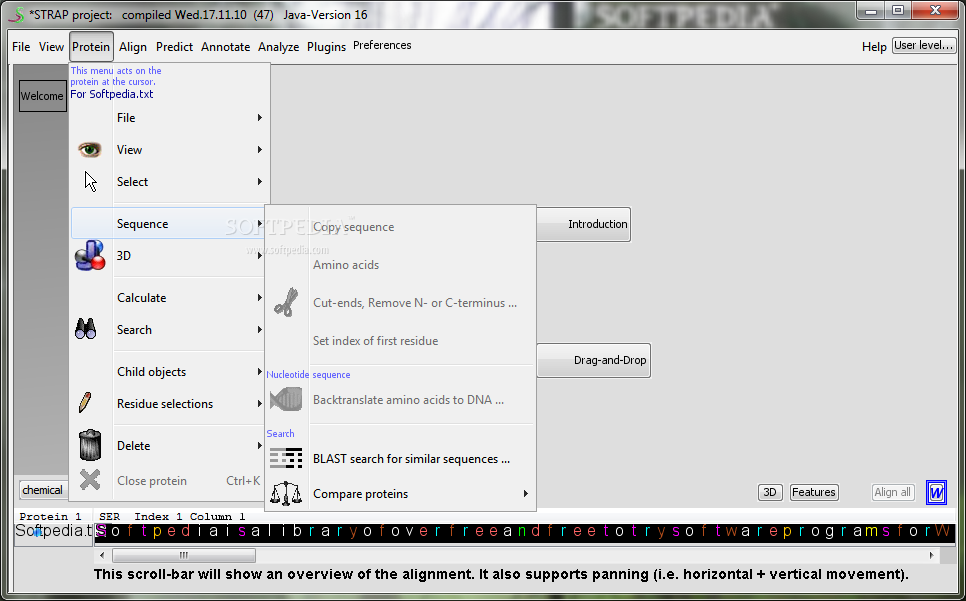Click the 'For Softpedia.txt' label

coord(112,94)
